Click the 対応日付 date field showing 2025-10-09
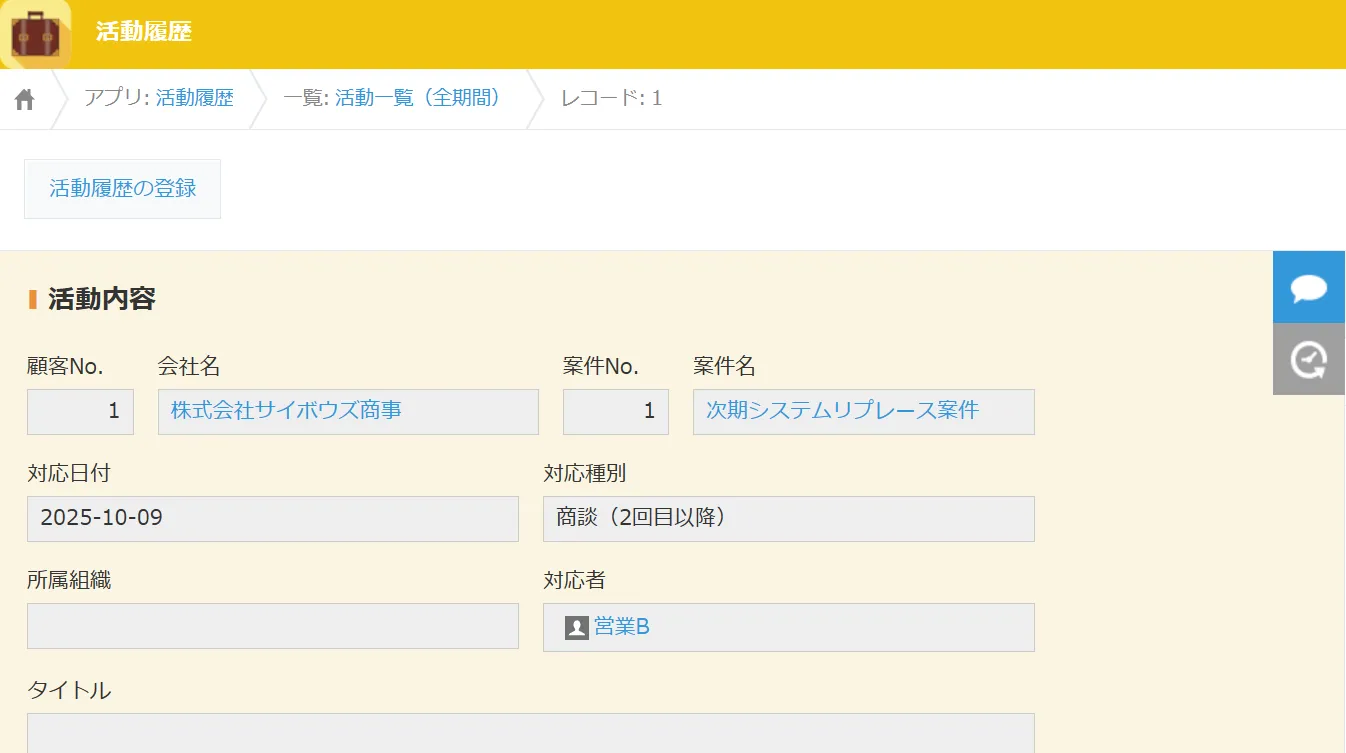Image resolution: width=1346 pixels, height=753 pixels. click(x=271, y=518)
